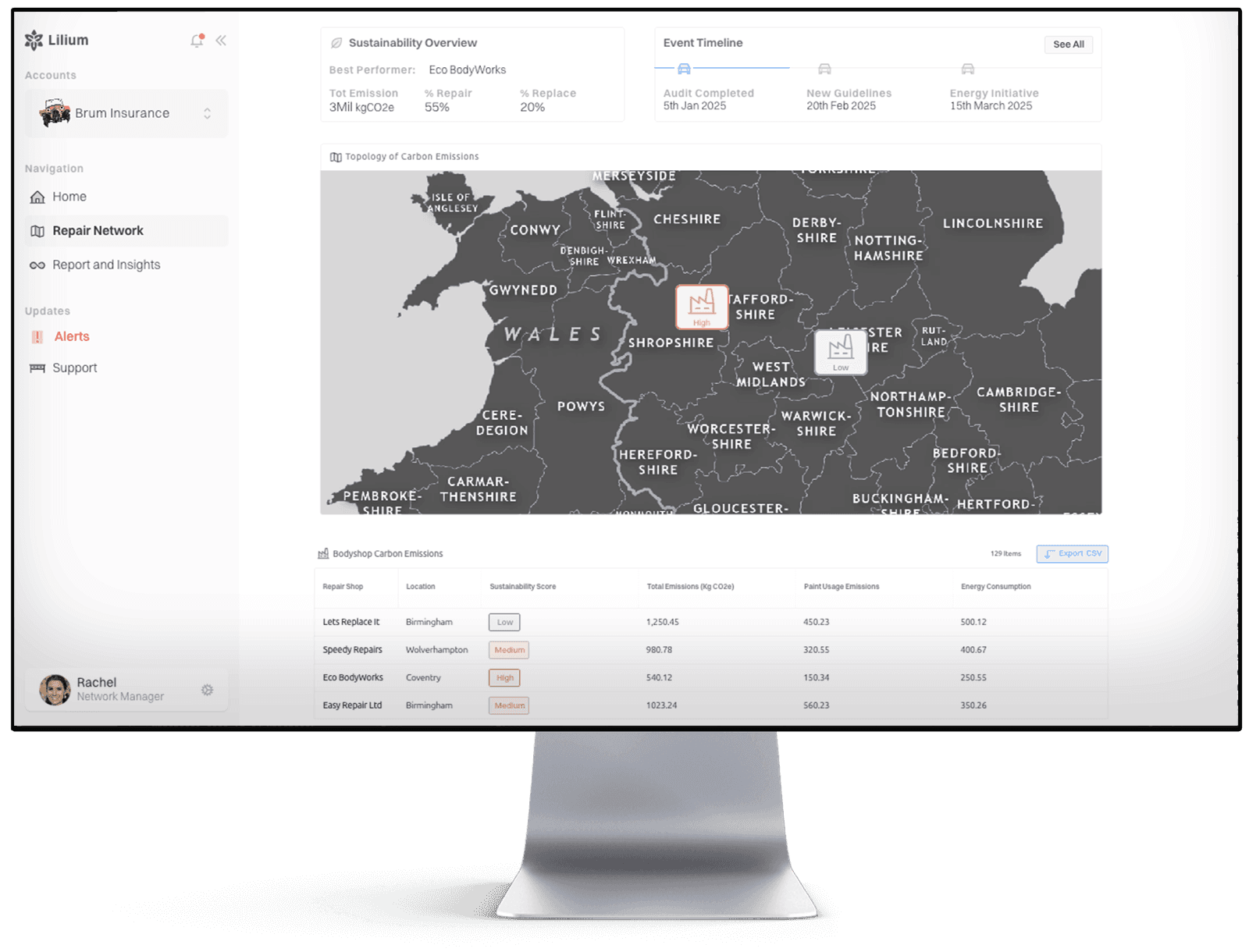
Task: Click the Coventry location cell
Action: point(423,678)
